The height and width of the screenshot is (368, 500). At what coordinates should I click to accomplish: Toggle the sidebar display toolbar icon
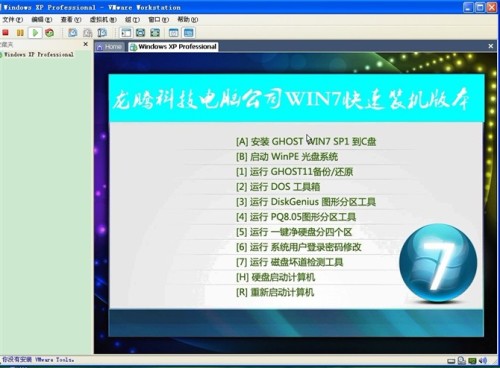click(x=126, y=33)
